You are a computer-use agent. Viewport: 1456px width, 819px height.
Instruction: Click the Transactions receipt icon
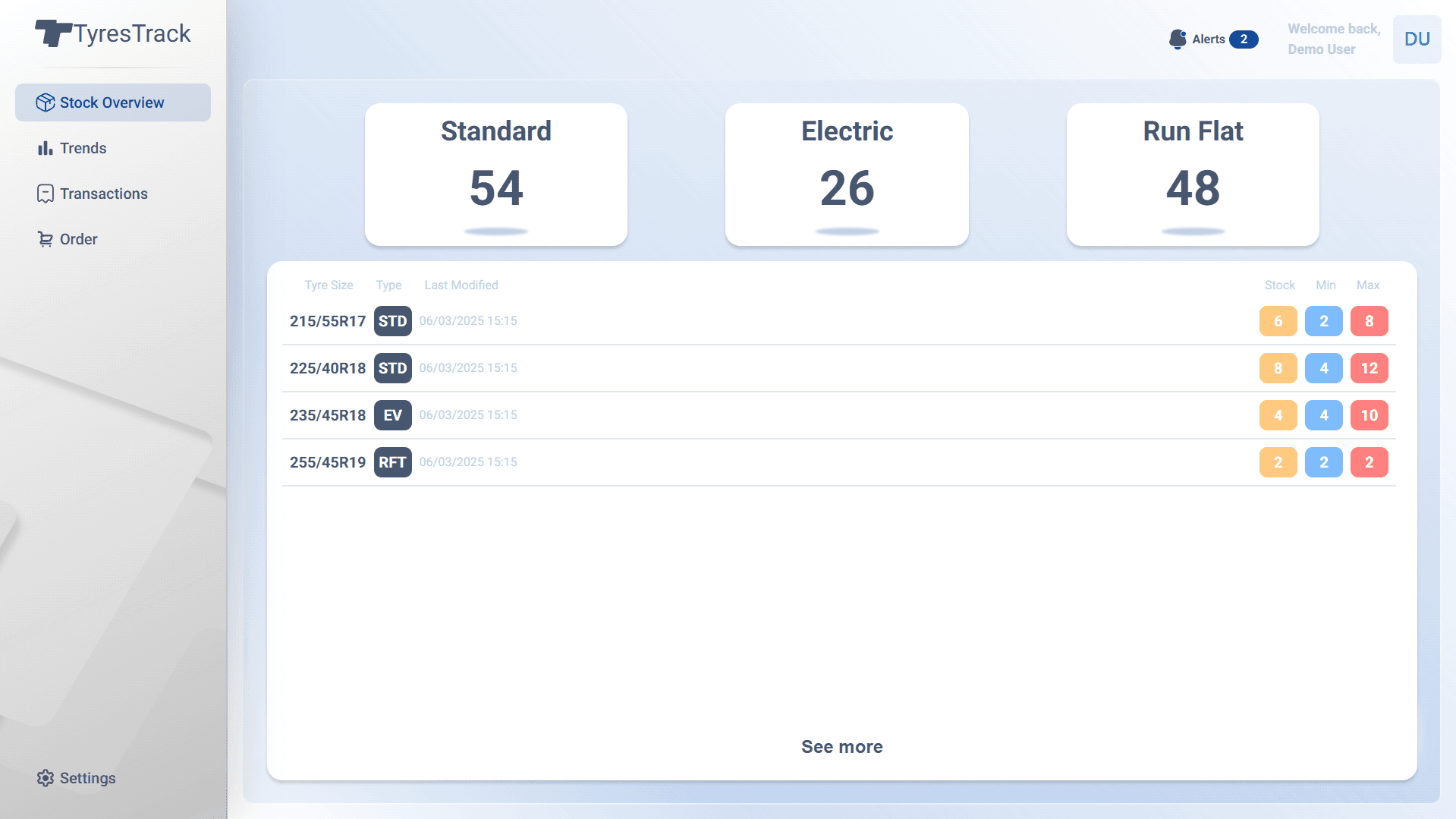click(46, 194)
